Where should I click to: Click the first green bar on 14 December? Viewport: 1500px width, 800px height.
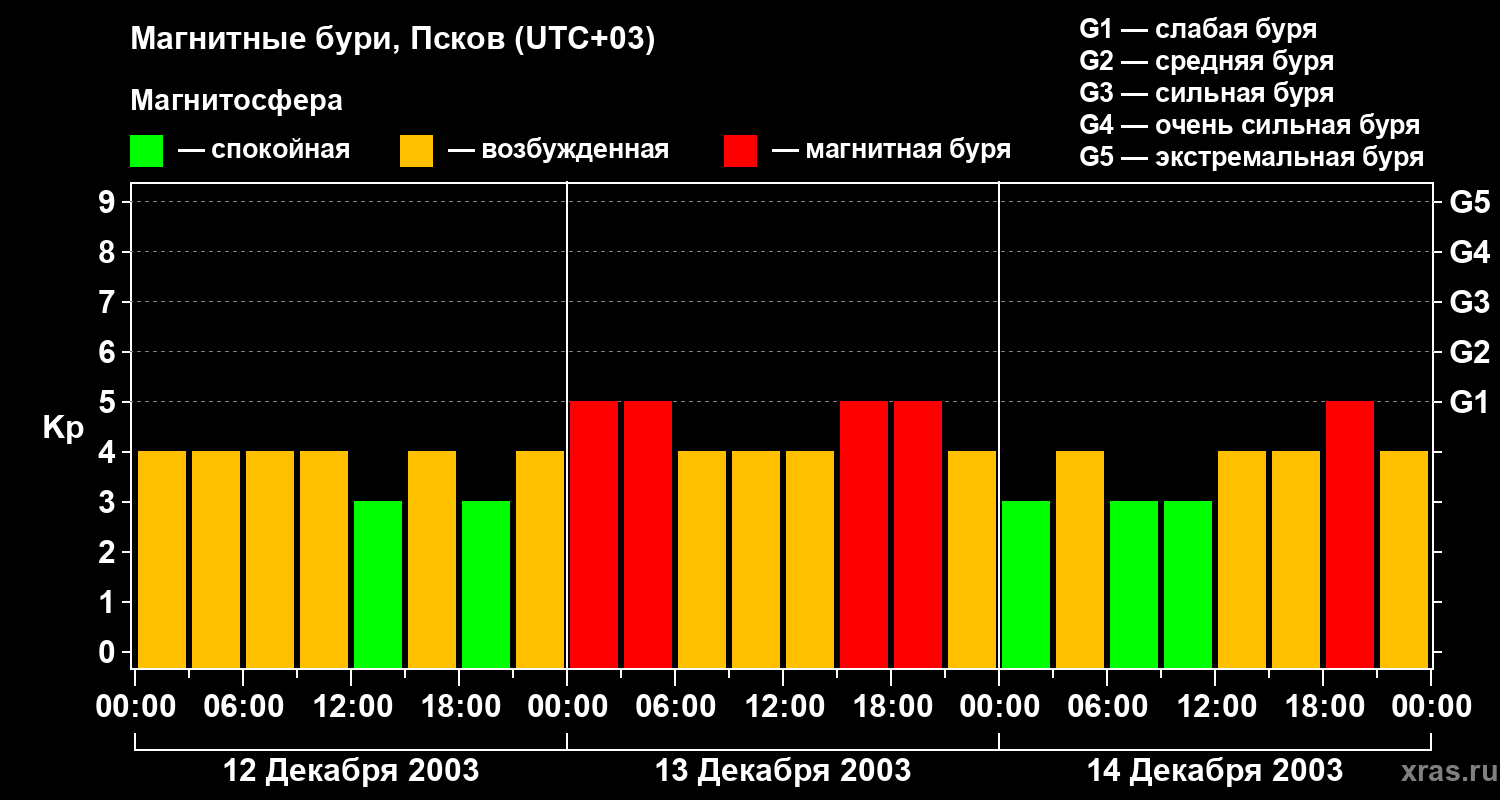(1026, 584)
